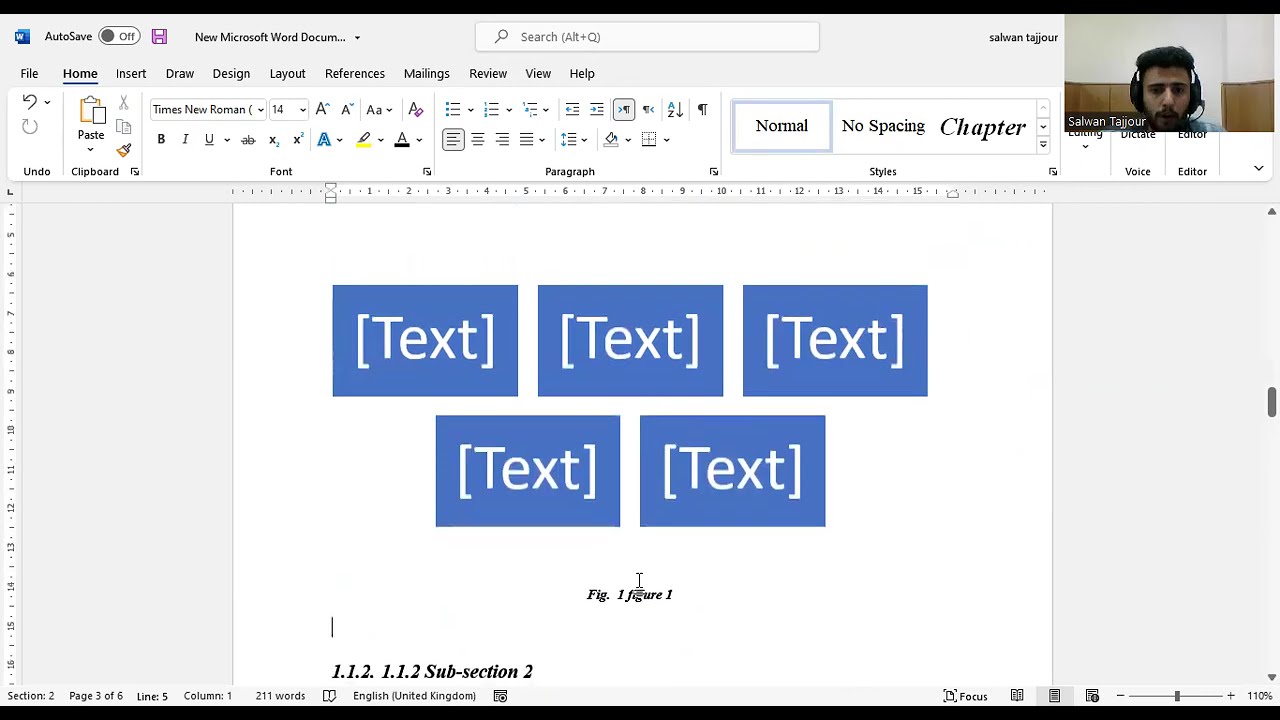Image resolution: width=1280 pixels, height=720 pixels.
Task: Toggle right-to-left text direction
Action: pyautogui.click(x=648, y=109)
